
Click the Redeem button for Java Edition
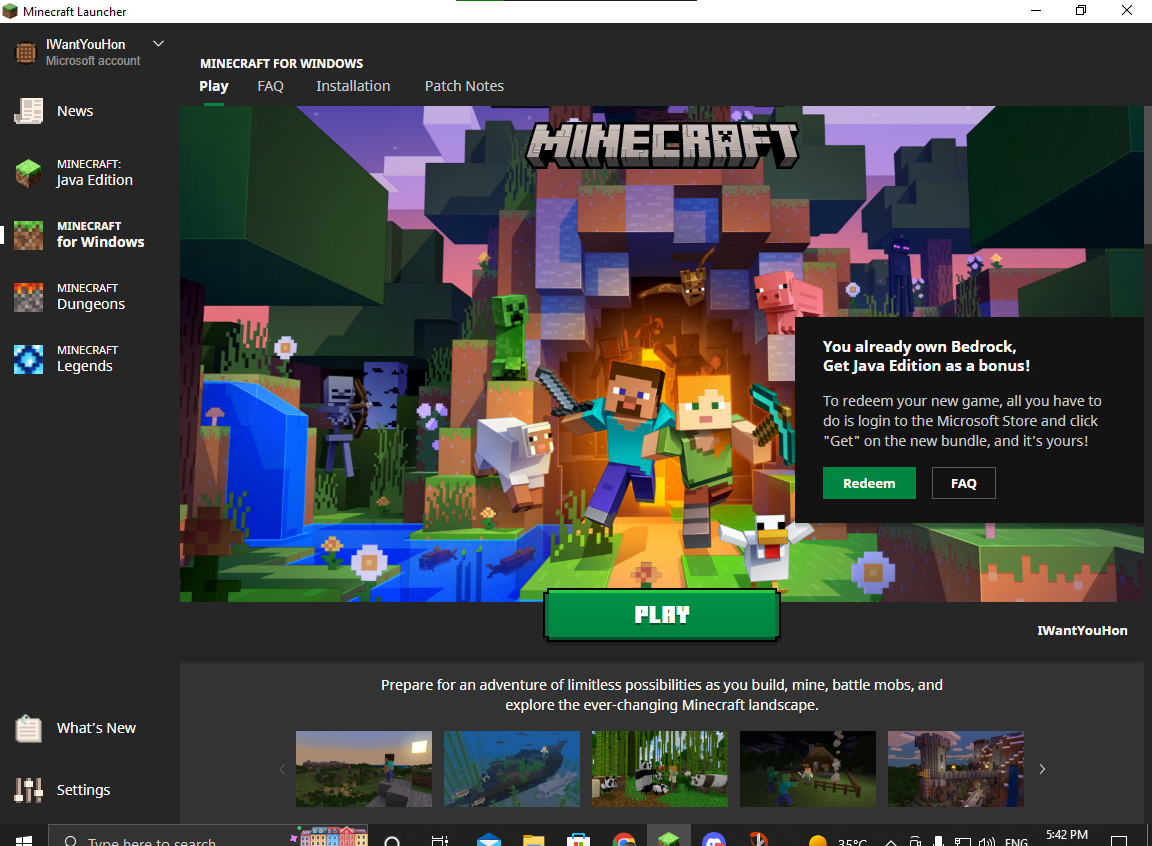point(869,483)
